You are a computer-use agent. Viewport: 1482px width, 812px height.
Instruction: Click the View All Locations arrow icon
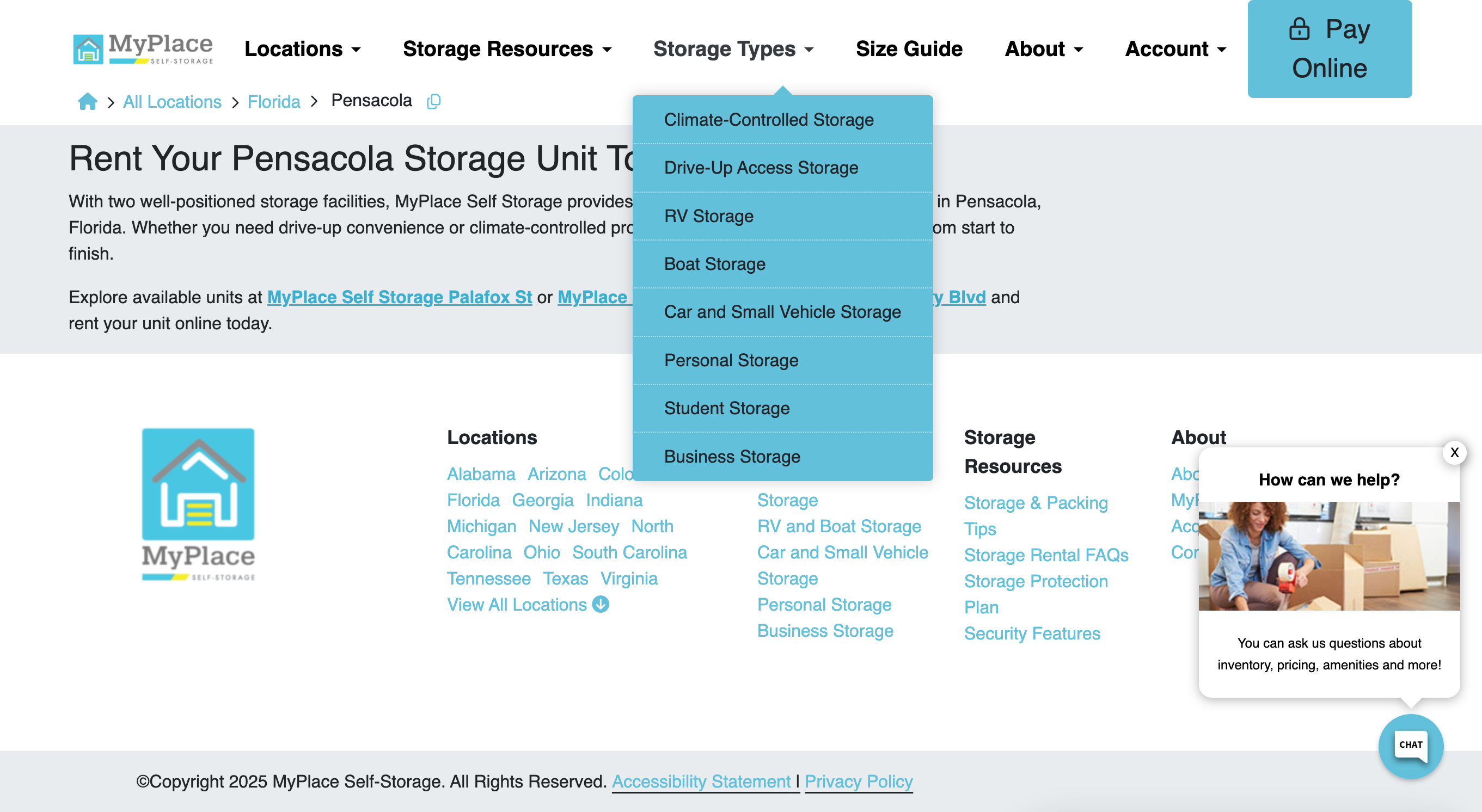click(601, 605)
